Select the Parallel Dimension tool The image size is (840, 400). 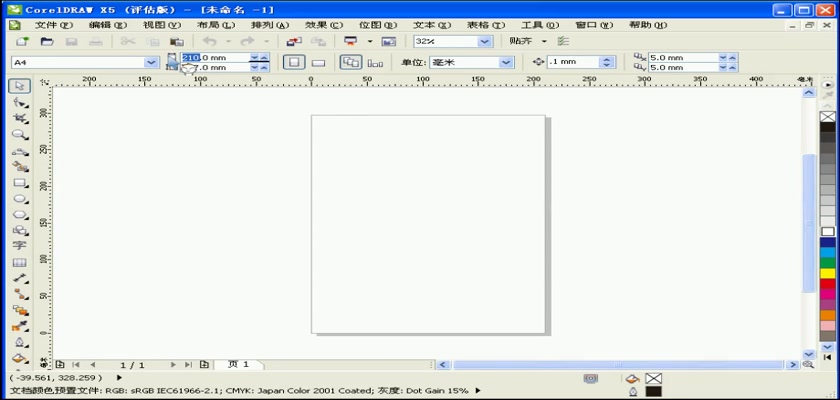click(20, 278)
